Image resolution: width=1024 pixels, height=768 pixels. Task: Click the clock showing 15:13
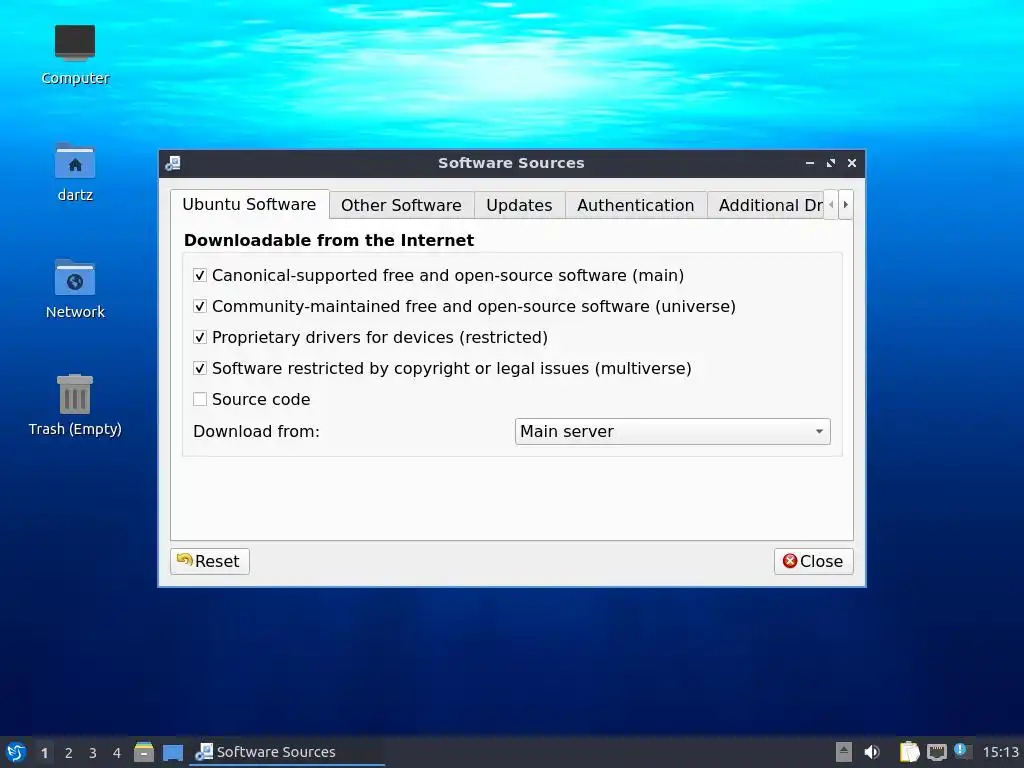coord(1000,752)
